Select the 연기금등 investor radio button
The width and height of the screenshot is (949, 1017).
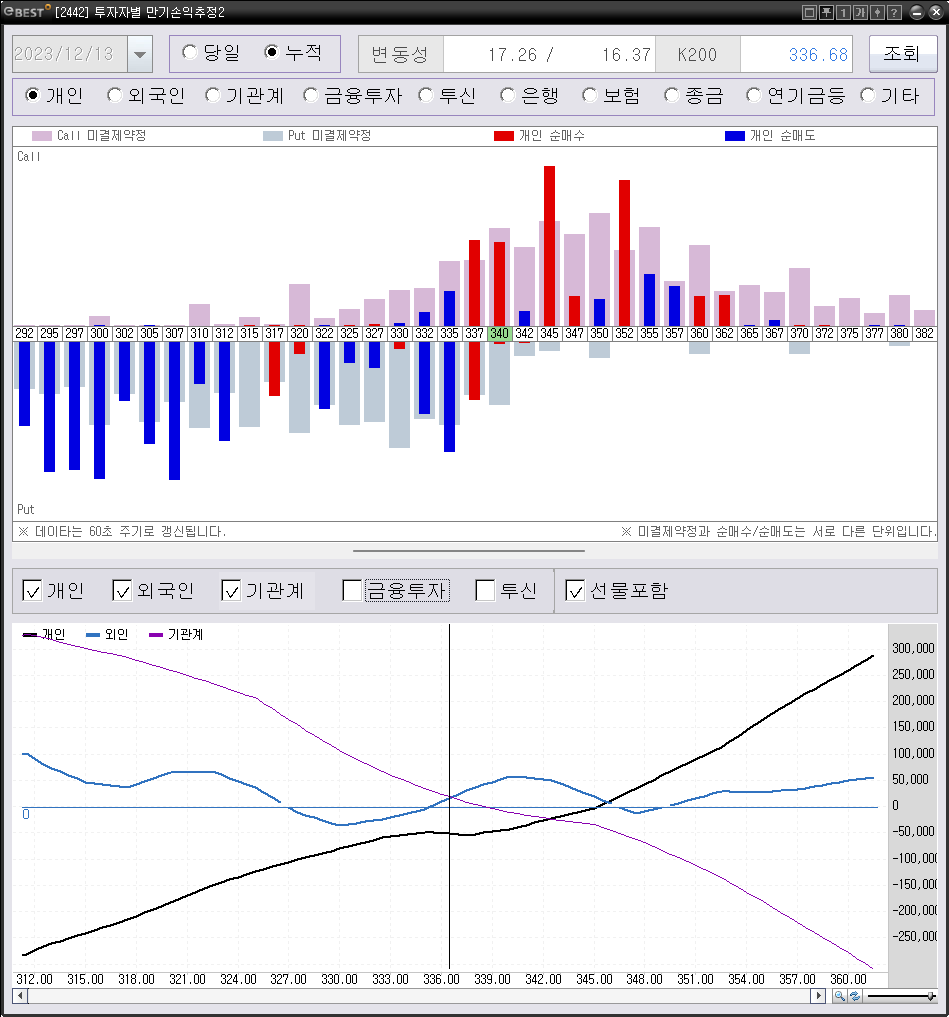pyautogui.click(x=753, y=95)
